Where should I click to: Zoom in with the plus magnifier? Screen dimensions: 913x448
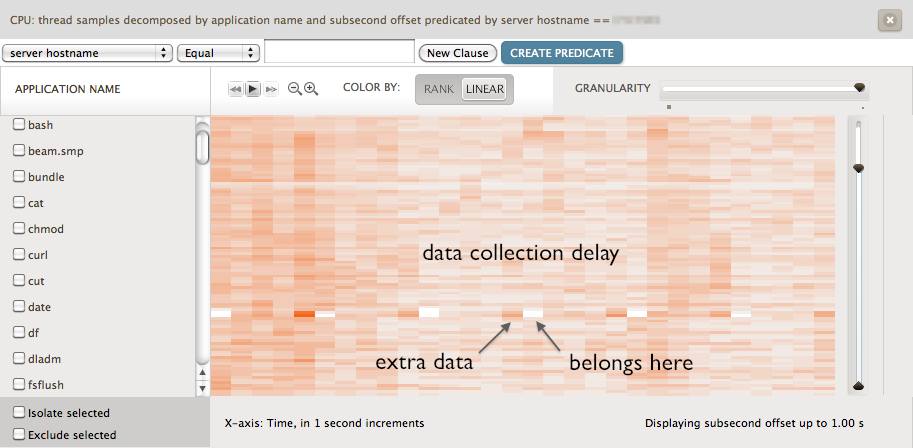(311, 89)
